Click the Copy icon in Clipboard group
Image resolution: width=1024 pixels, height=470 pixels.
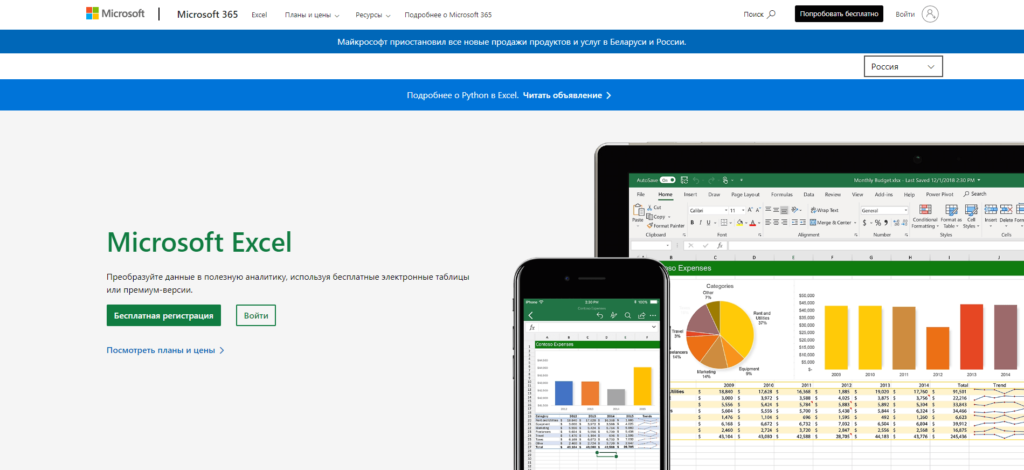(650, 217)
